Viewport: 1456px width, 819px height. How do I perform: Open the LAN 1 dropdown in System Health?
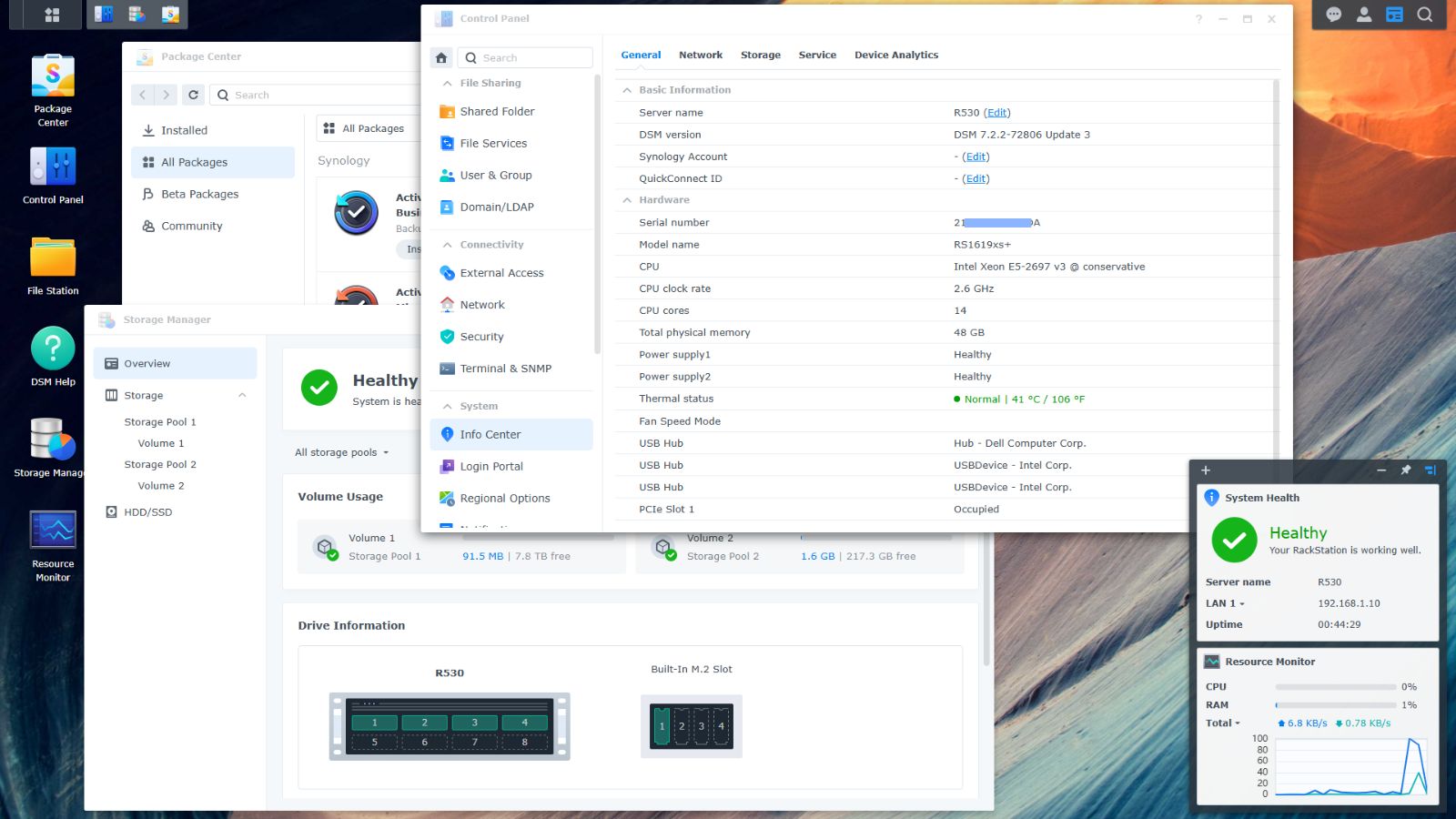click(1225, 603)
